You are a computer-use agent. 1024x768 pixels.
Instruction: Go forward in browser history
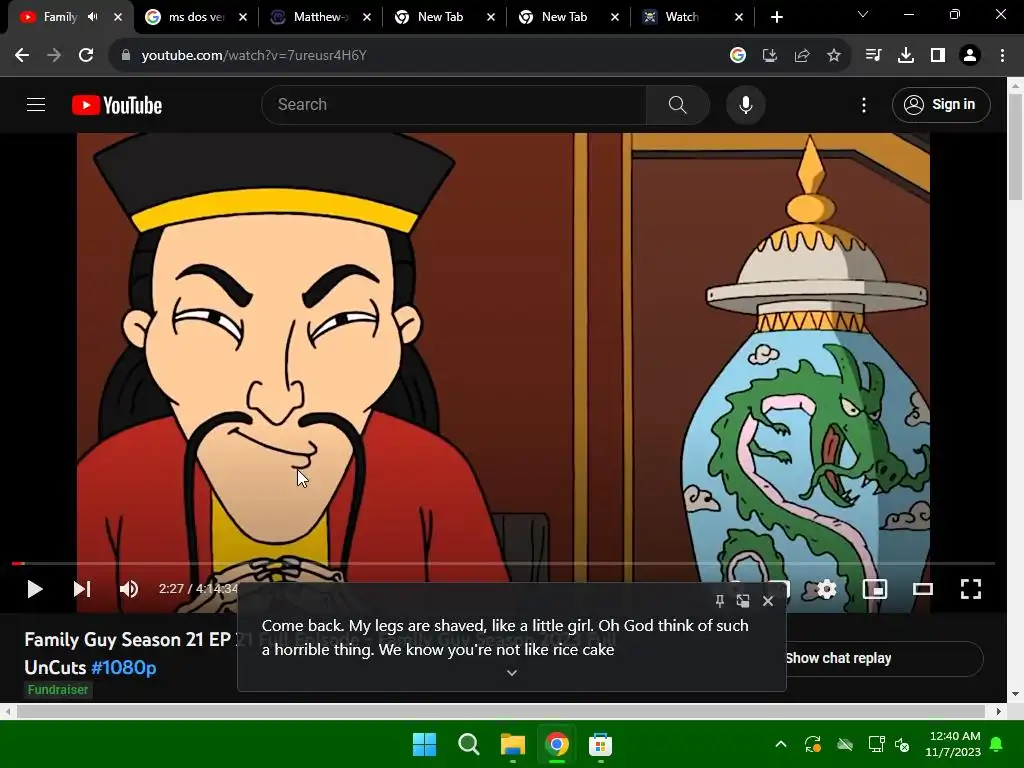click(54, 56)
